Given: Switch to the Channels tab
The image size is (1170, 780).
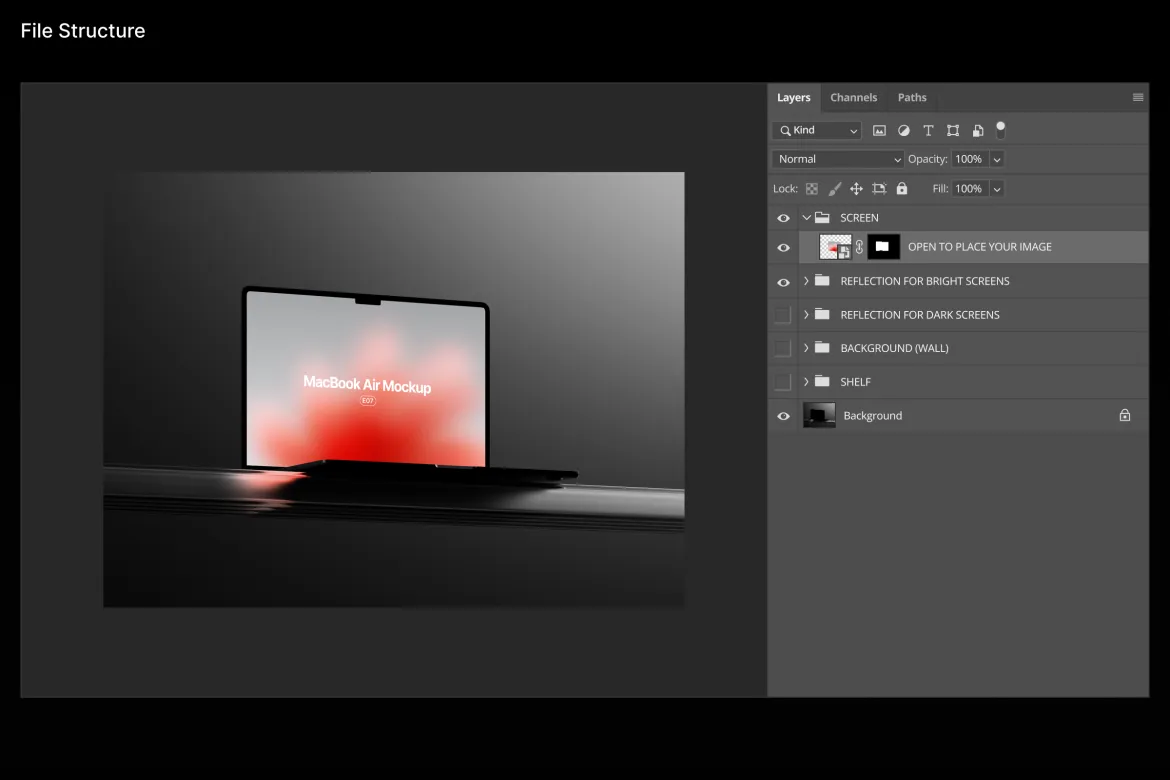Looking at the screenshot, I should (x=854, y=98).
